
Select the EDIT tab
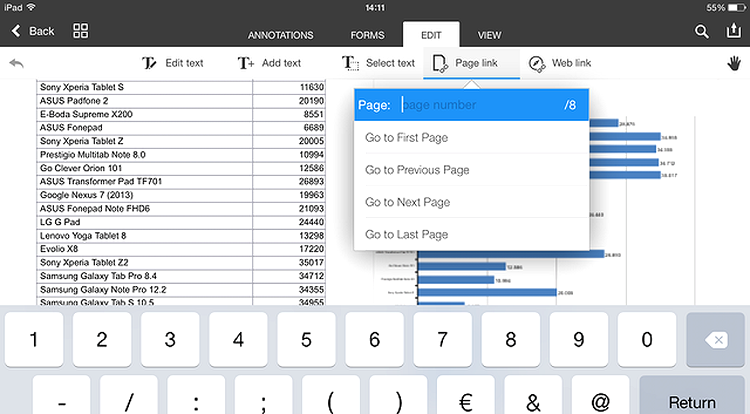pyautogui.click(x=431, y=34)
